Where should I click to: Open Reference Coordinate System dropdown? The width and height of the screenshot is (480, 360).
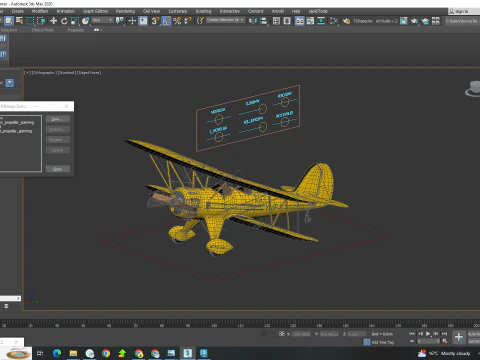103,20
